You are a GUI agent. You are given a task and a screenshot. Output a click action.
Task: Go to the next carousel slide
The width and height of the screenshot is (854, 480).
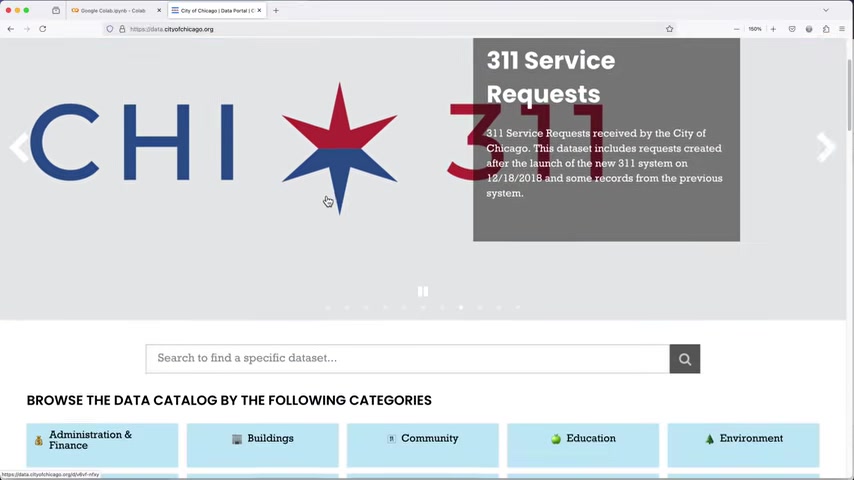[826, 147]
